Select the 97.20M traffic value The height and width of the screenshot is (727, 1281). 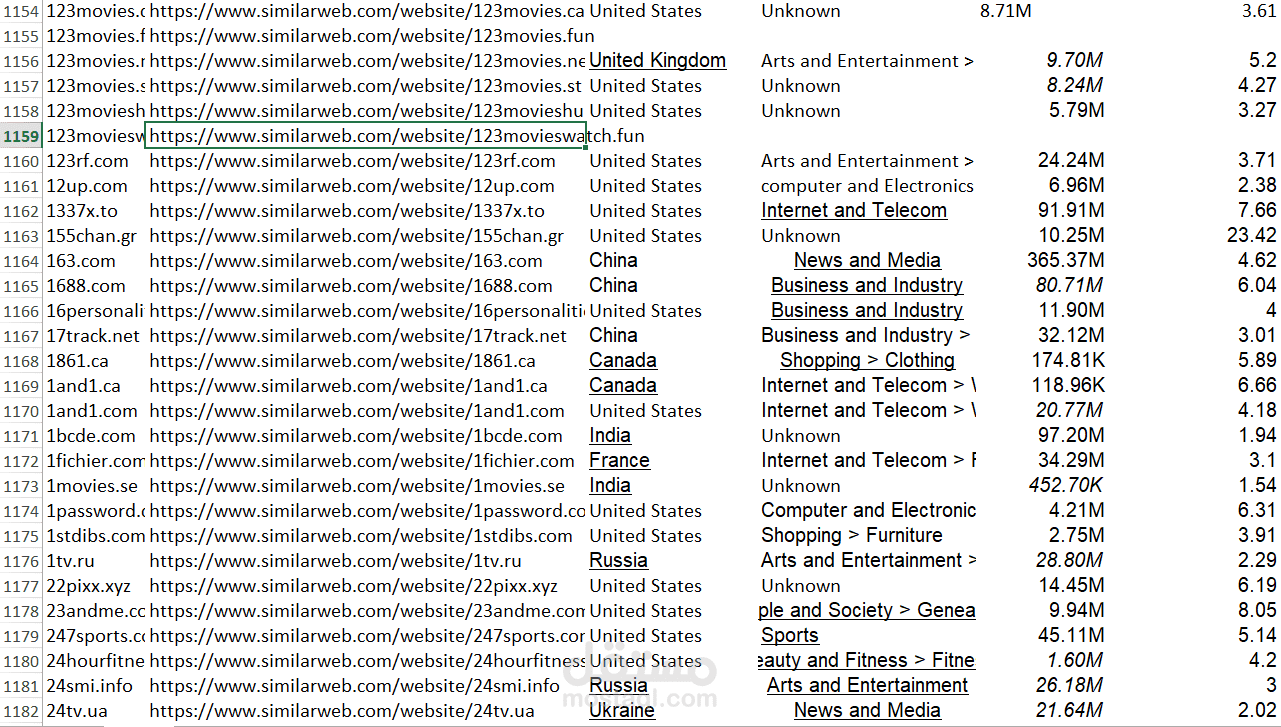1071,436
